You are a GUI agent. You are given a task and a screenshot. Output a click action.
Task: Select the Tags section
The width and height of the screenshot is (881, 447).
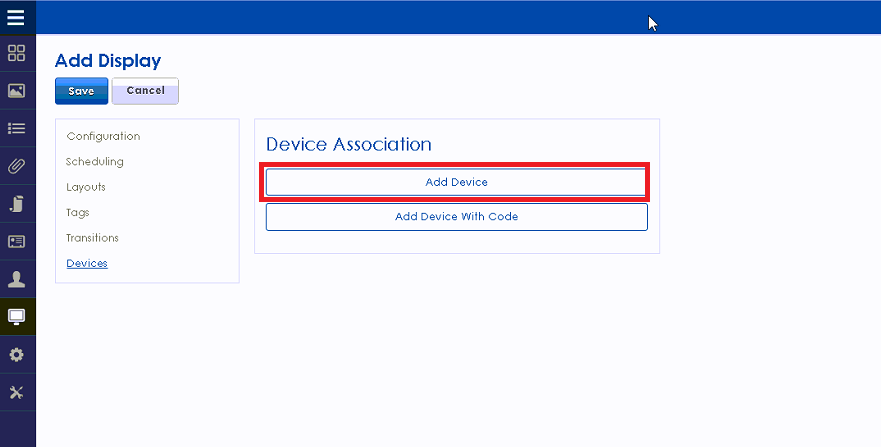point(78,213)
